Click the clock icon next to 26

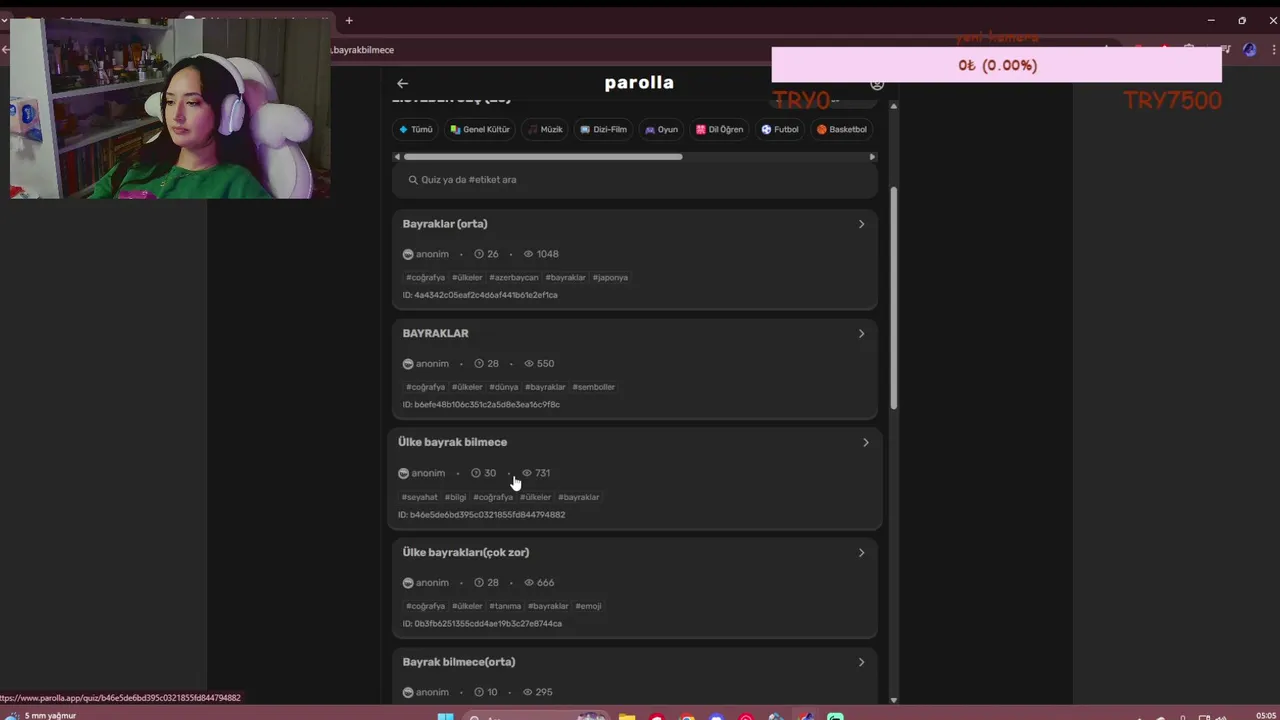479,254
